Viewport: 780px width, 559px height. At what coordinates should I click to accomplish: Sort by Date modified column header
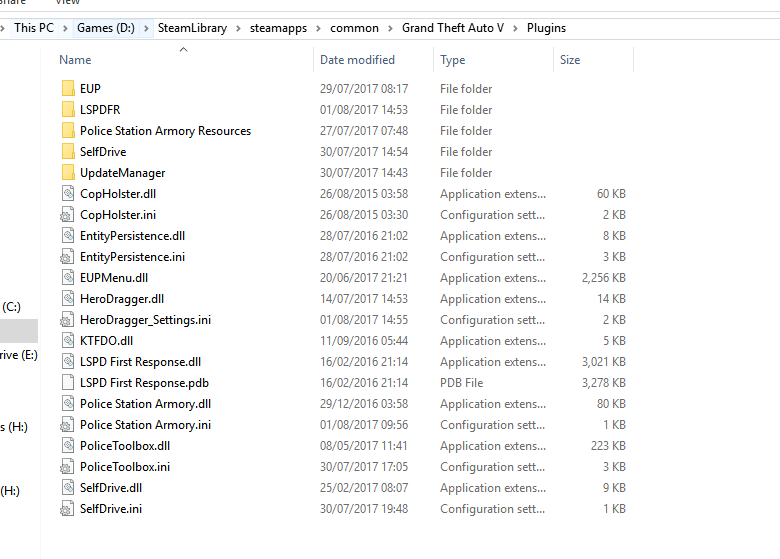[357, 60]
